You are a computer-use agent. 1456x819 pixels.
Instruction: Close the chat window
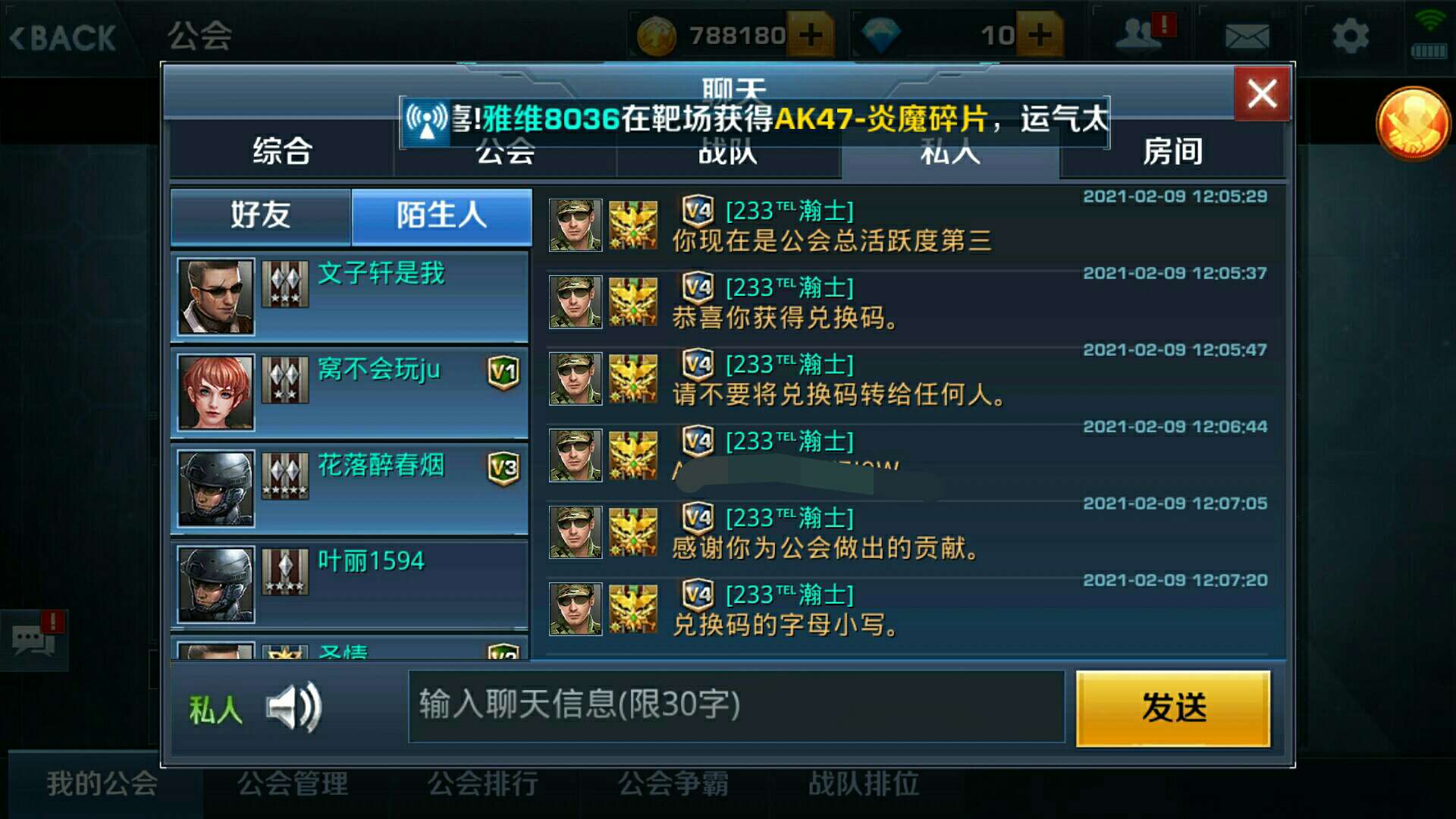[x=1262, y=94]
